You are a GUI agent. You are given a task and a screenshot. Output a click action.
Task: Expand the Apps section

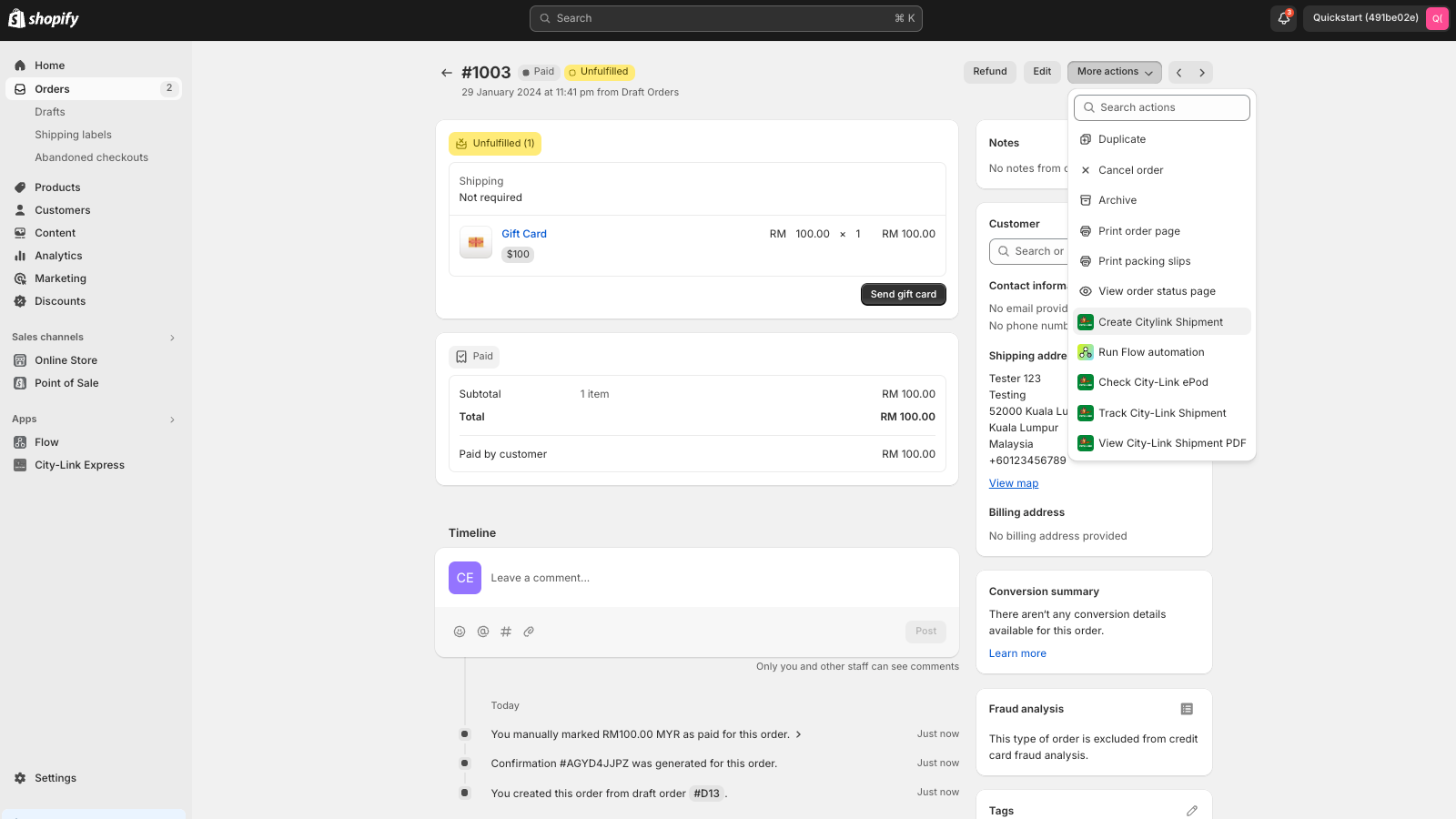pos(172,420)
